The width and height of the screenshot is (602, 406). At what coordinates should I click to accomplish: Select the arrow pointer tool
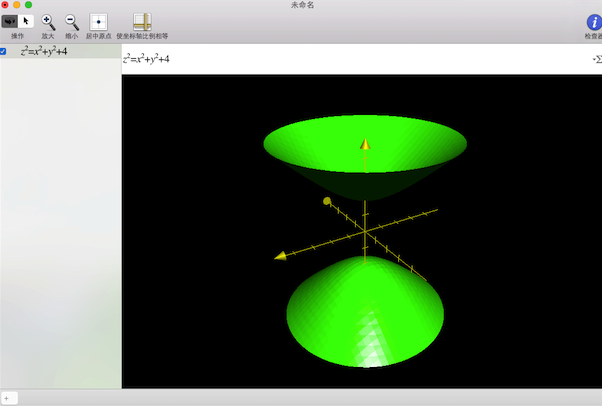click(x=26, y=21)
